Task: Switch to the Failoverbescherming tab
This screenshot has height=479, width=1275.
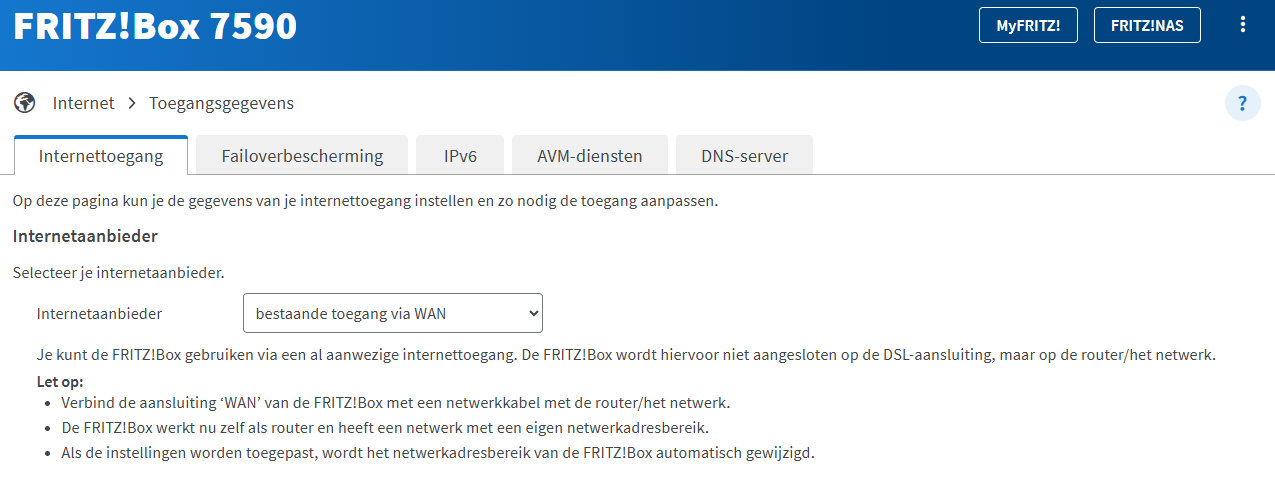Action: (302, 156)
